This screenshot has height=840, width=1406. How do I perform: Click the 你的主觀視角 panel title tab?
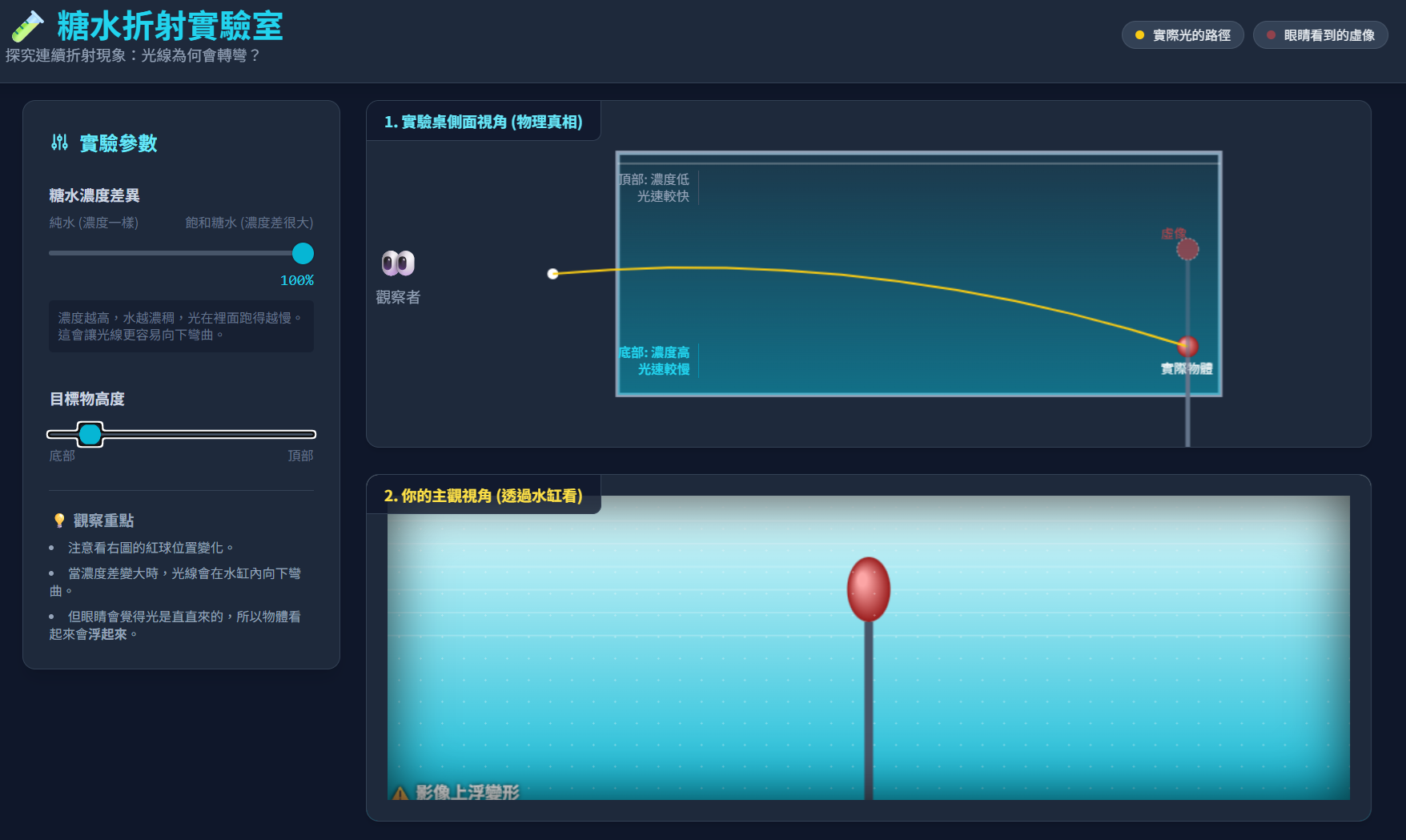[484, 496]
